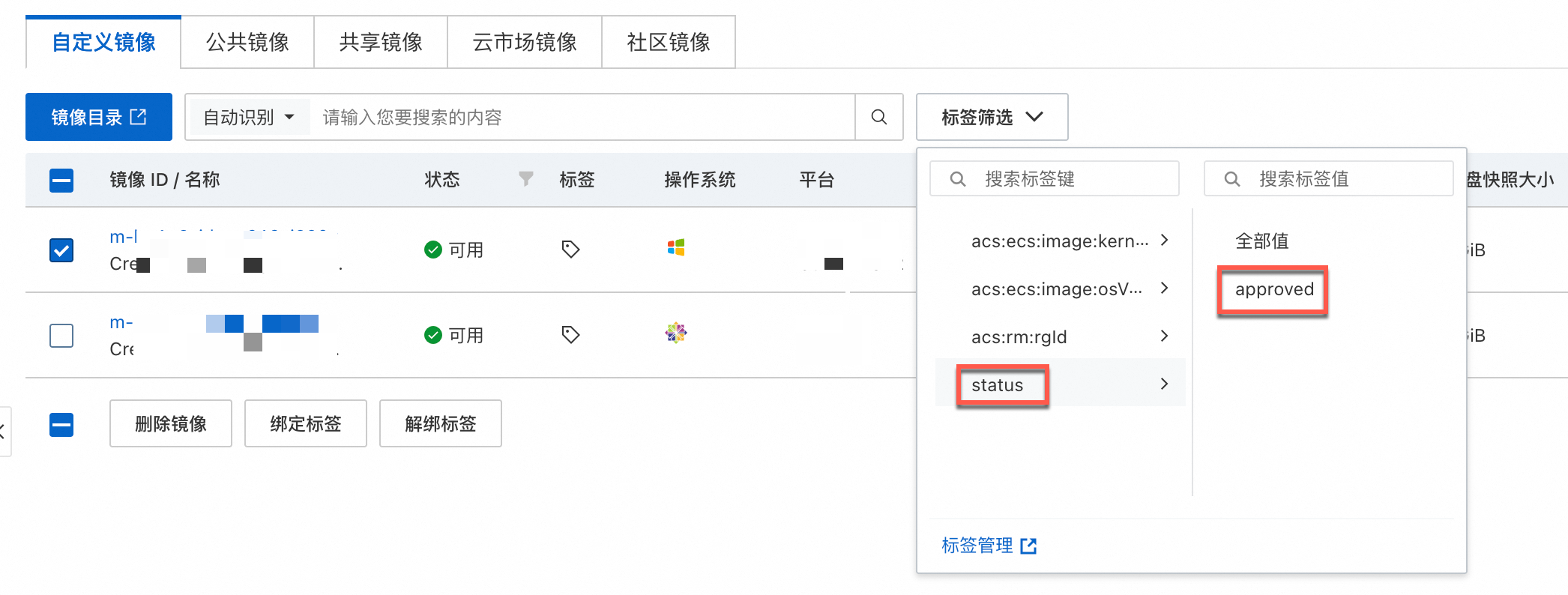1568x595 pixels.
Task: Switch to the 云市场镜像 tab
Action: (x=525, y=42)
